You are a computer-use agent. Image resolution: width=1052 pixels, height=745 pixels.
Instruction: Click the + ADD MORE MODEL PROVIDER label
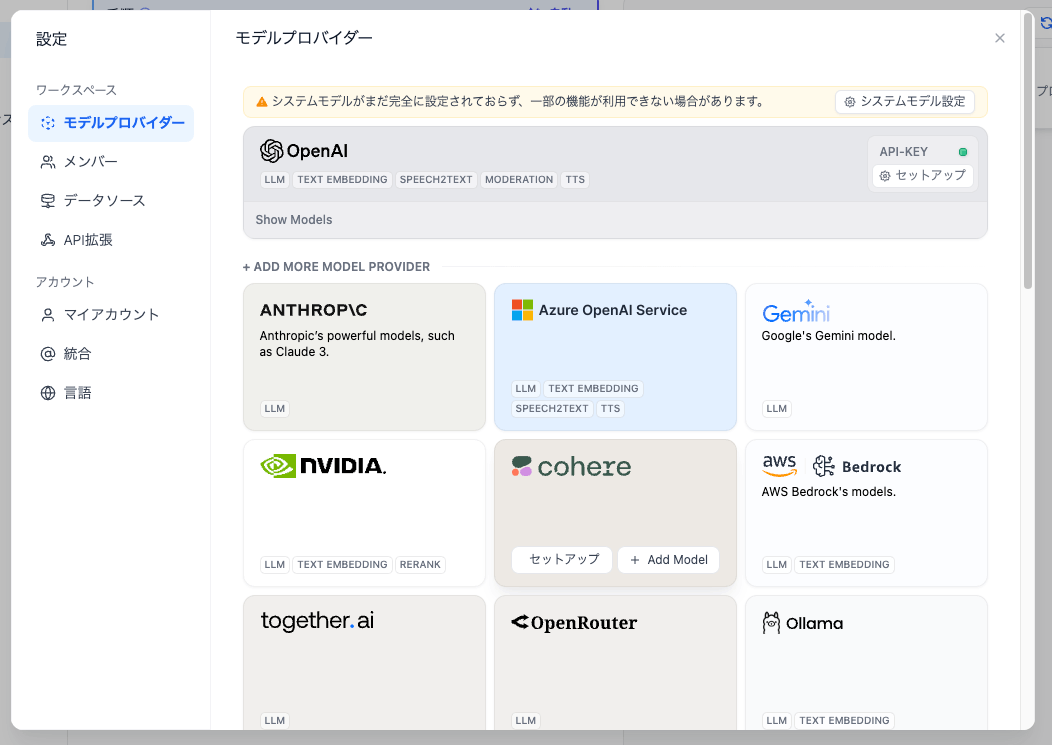336,266
